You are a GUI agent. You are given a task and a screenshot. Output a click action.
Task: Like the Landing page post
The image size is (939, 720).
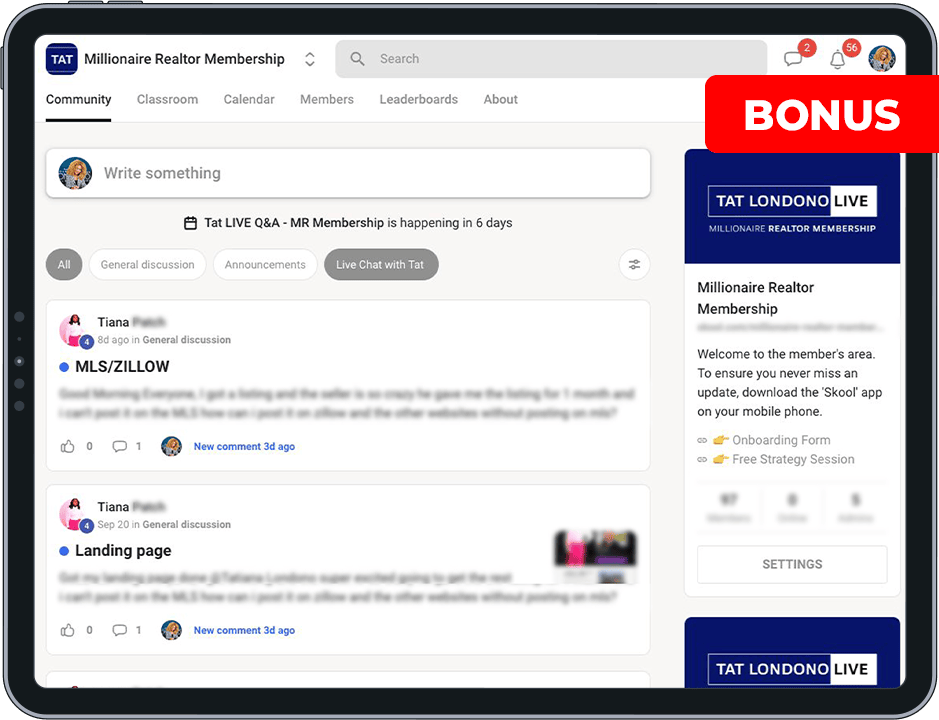point(68,630)
